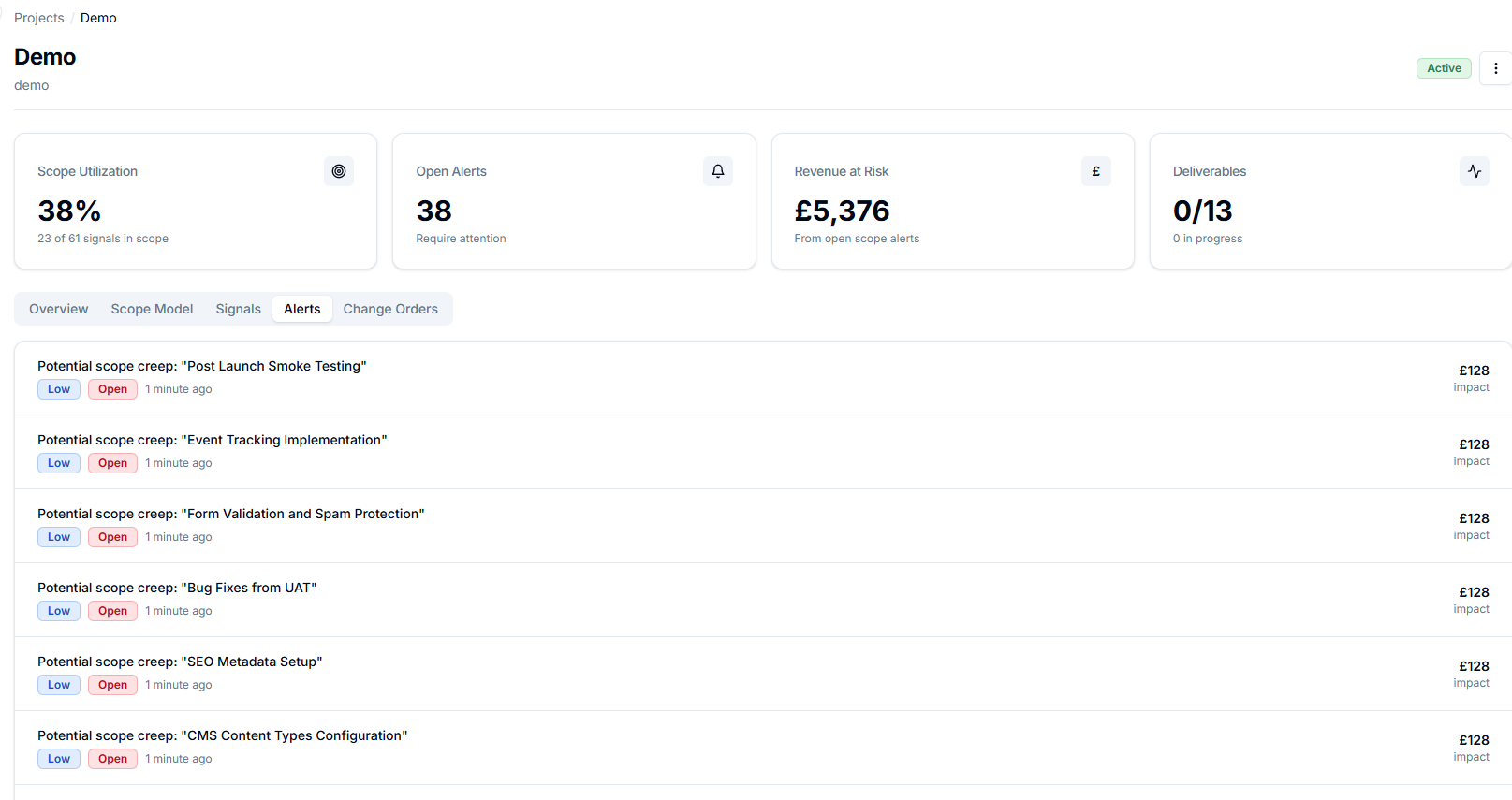This screenshot has width=1512, height=800.
Task: Open the "Post Launch Smoke Testing" alert
Action: pos(202,366)
